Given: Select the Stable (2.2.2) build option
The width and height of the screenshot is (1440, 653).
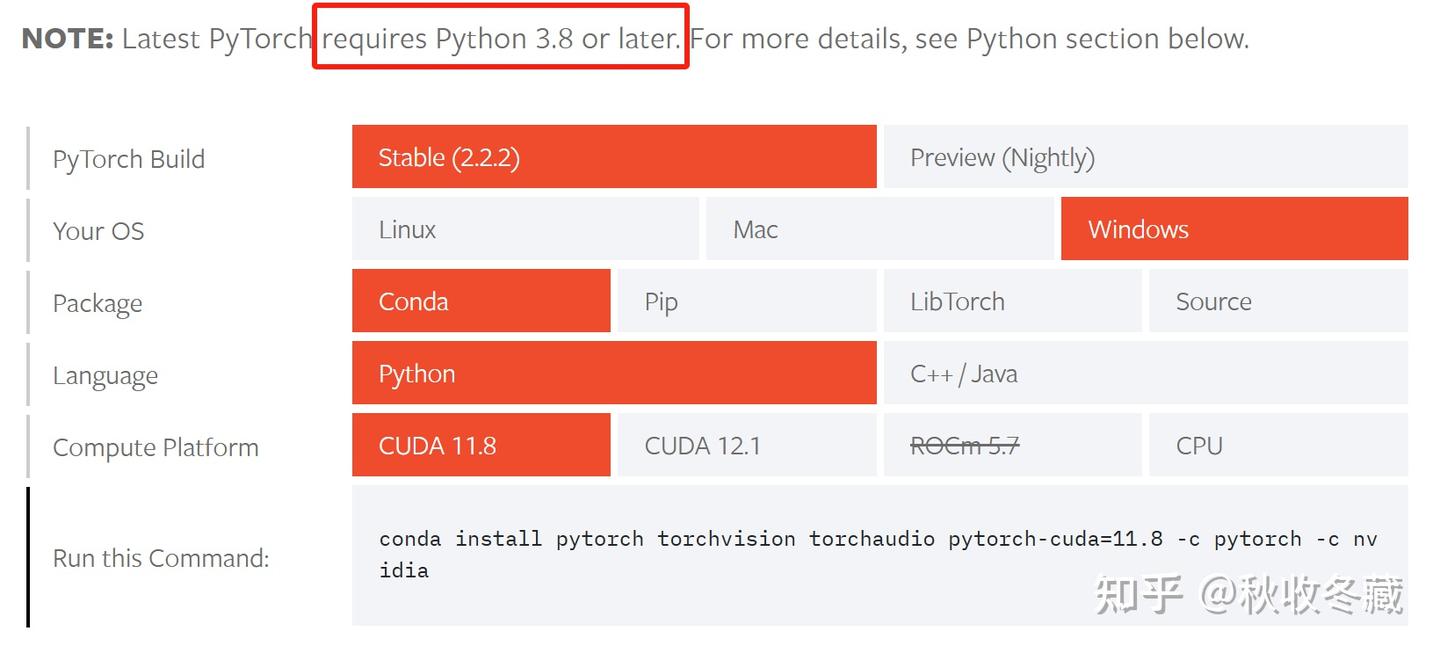Looking at the screenshot, I should 614,157.
